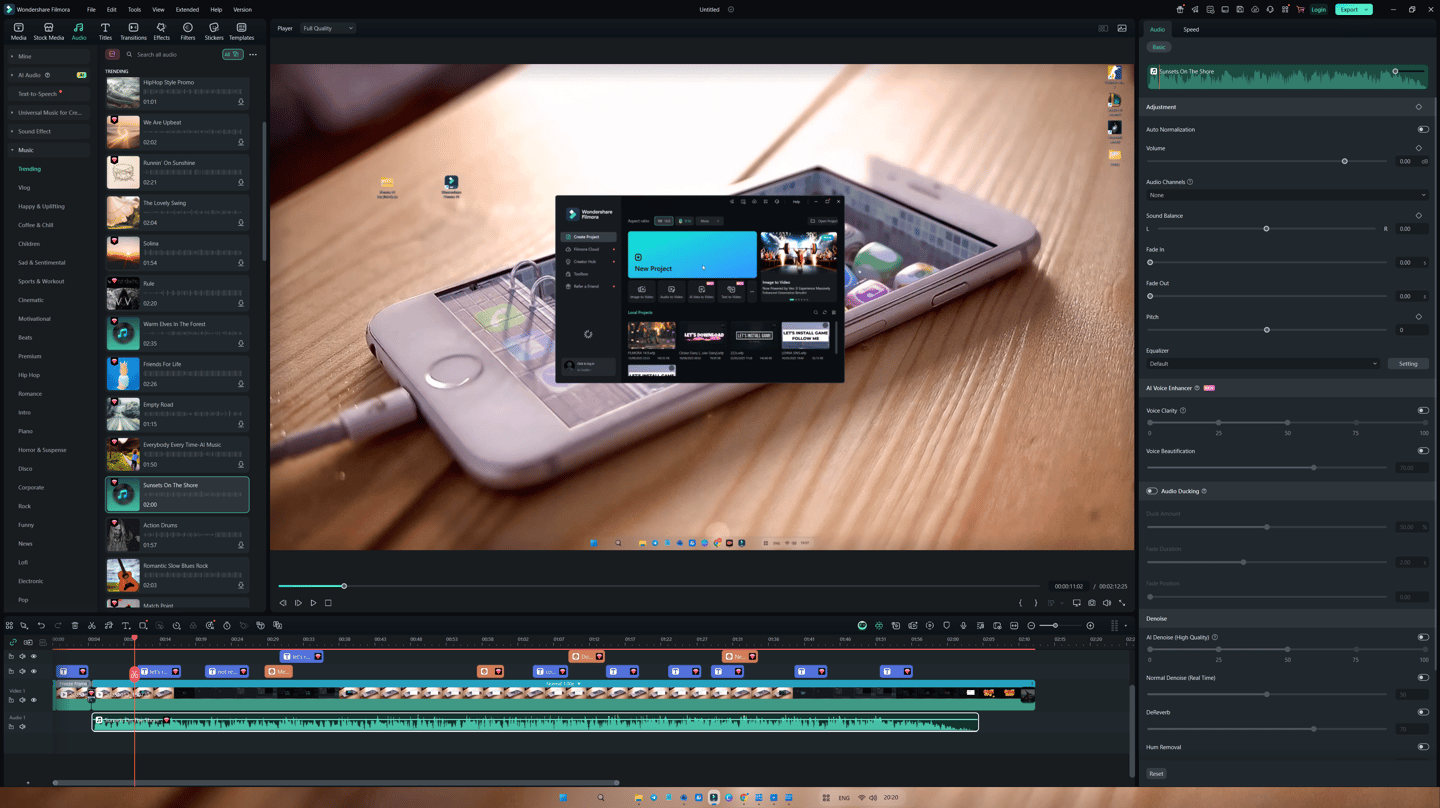Viewport: 1440px width, 808px height.
Task: Delete selected clip with trash icon
Action: click(x=75, y=626)
